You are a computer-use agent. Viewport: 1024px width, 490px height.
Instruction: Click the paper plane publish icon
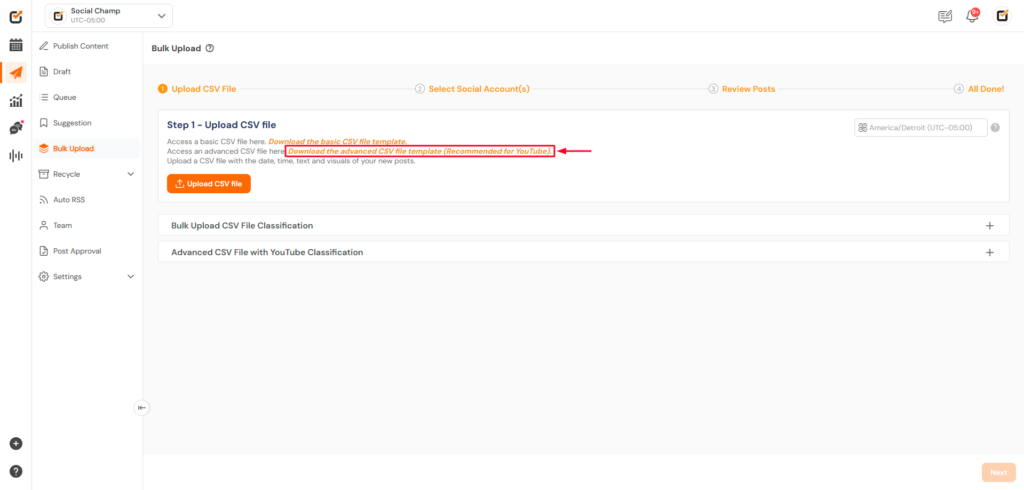(x=16, y=73)
